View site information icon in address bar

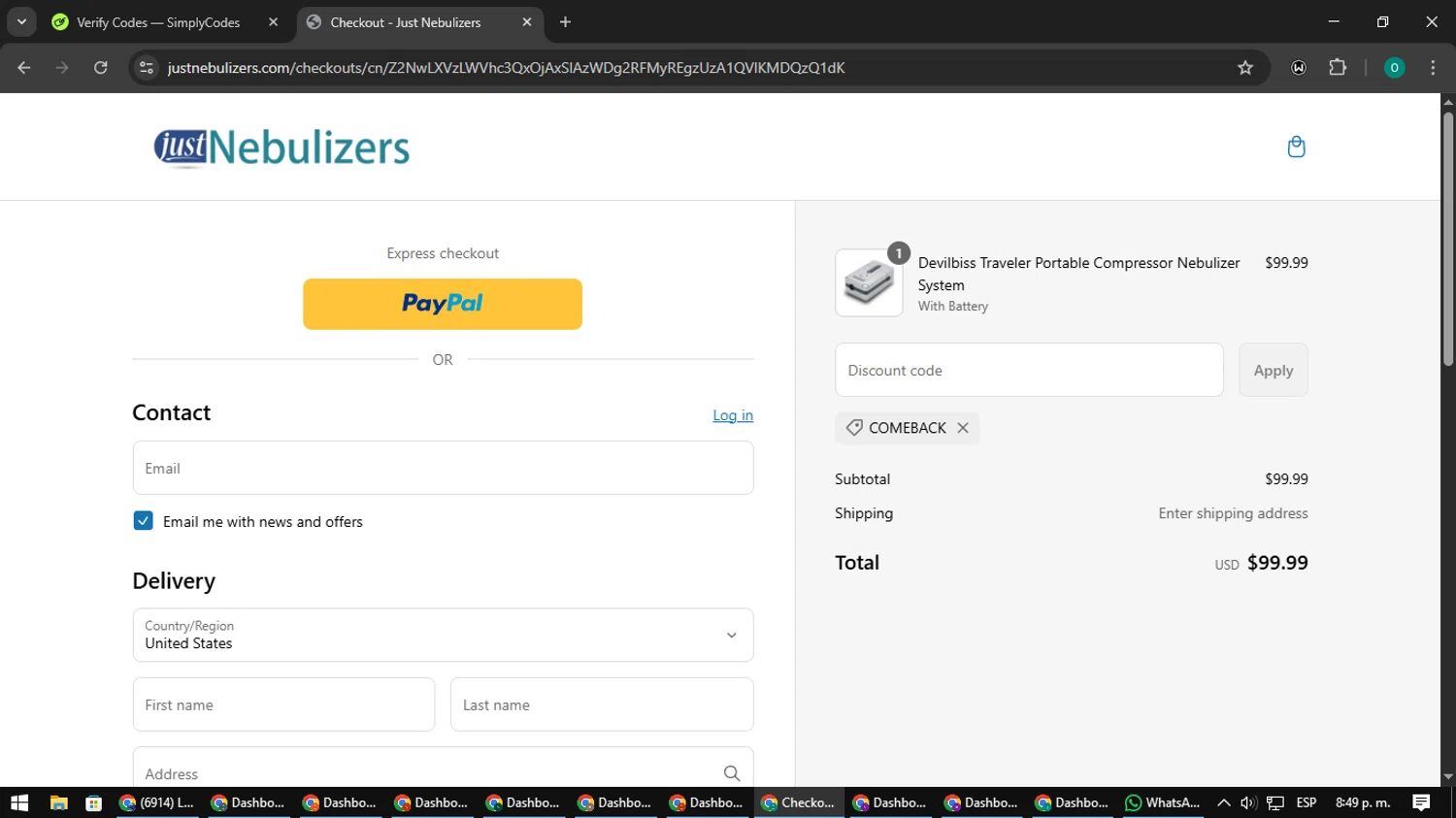click(147, 68)
